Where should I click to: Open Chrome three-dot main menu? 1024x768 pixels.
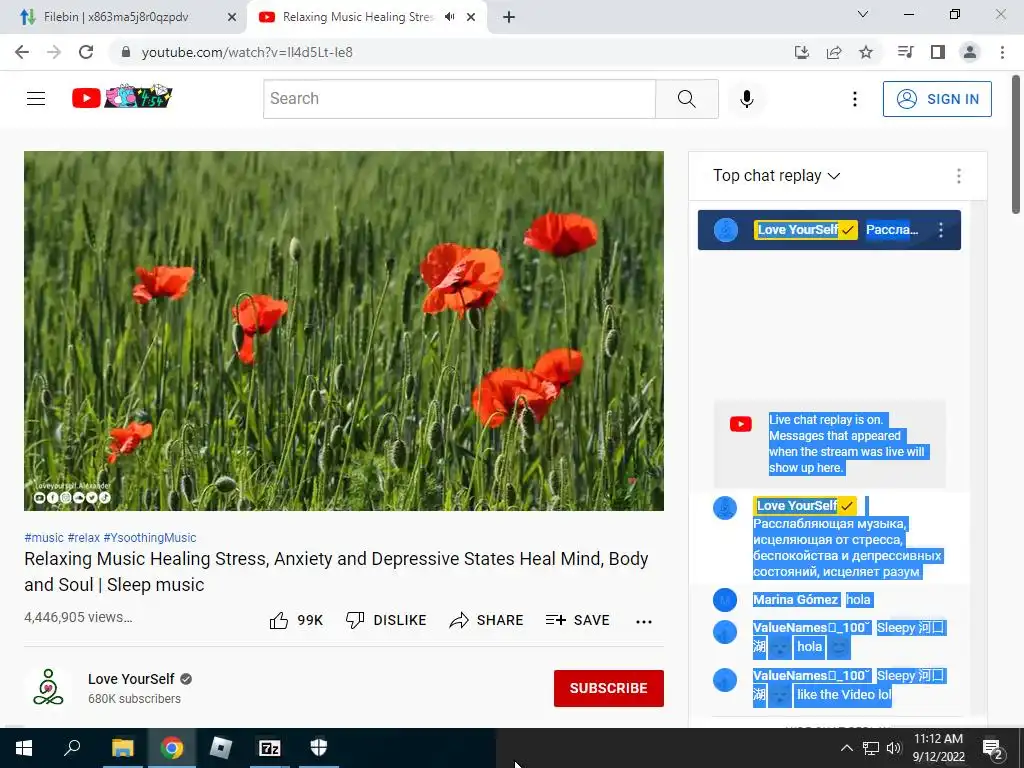coord(1002,52)
